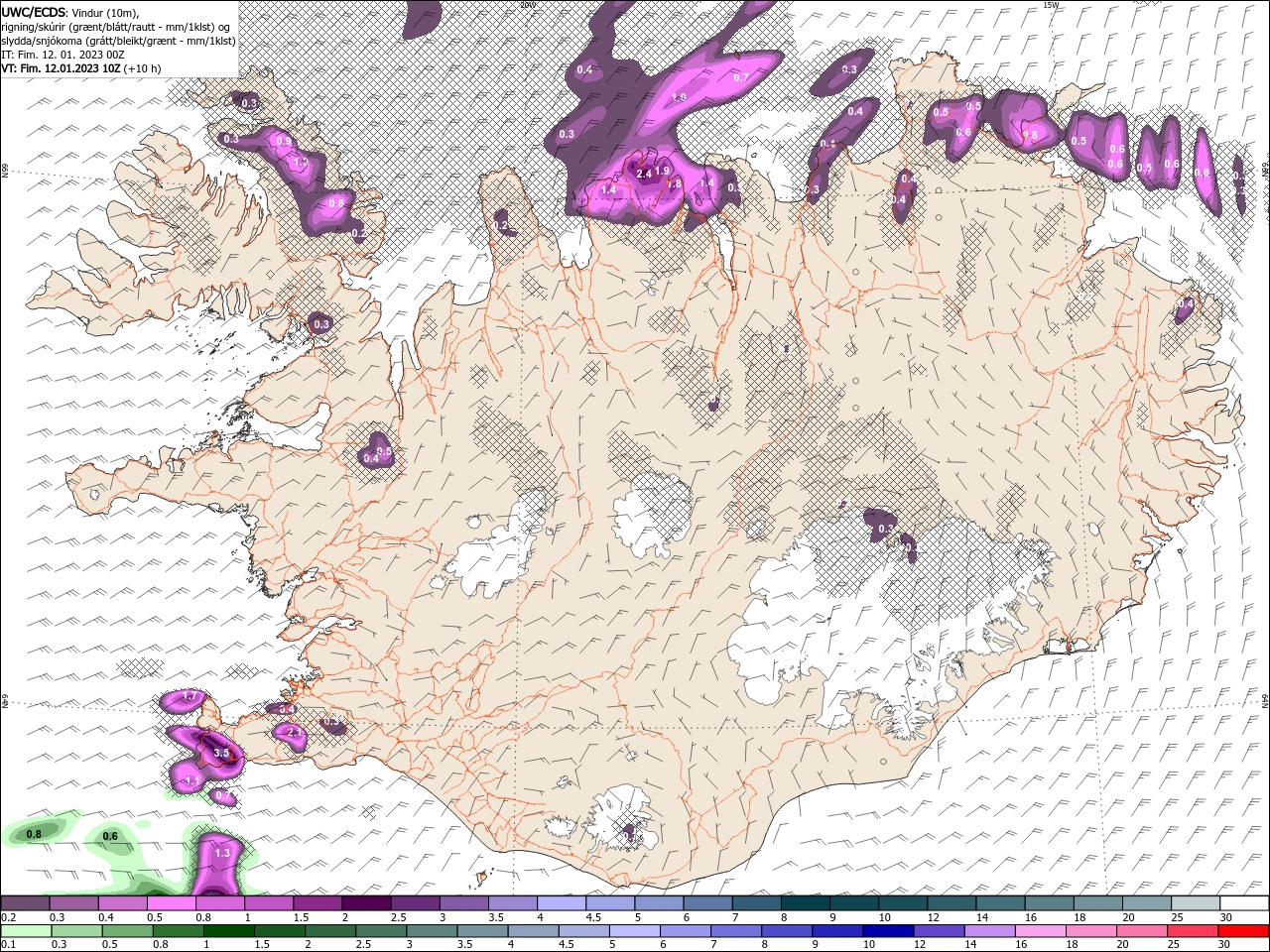The height and width of the screenshot is (952, 1270).
Task: Click the palest green first swatch in the rain legend
Action: [26, 931]
